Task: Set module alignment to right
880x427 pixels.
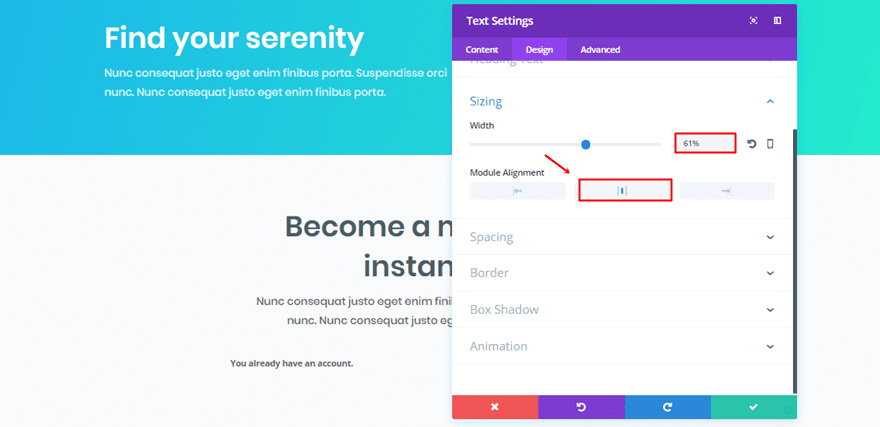Action: click(727, 191)
